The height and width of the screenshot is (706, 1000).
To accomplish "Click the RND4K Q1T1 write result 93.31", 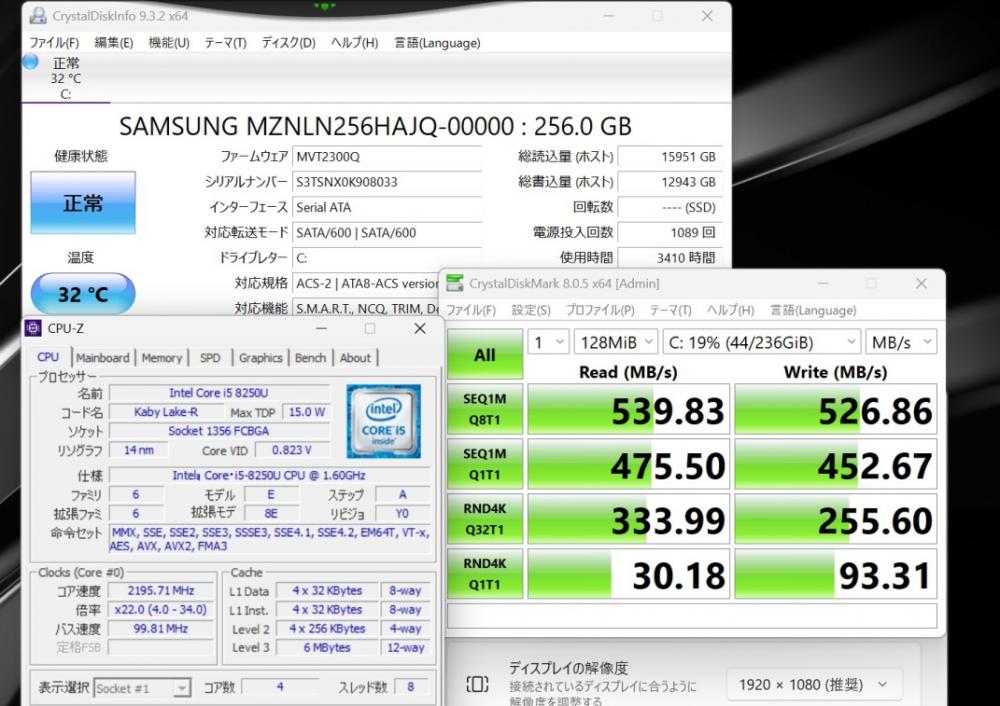I will (x=835, y=574).
